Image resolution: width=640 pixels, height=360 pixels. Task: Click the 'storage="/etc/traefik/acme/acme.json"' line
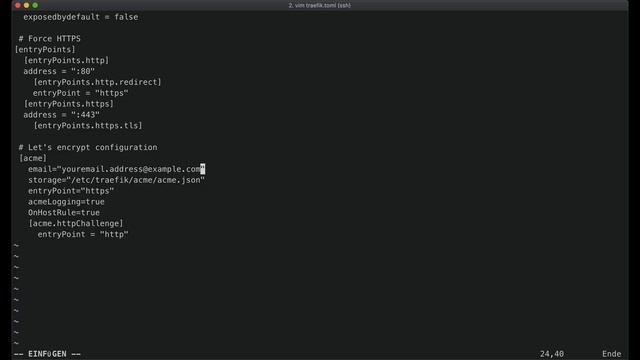coord(116,180)
